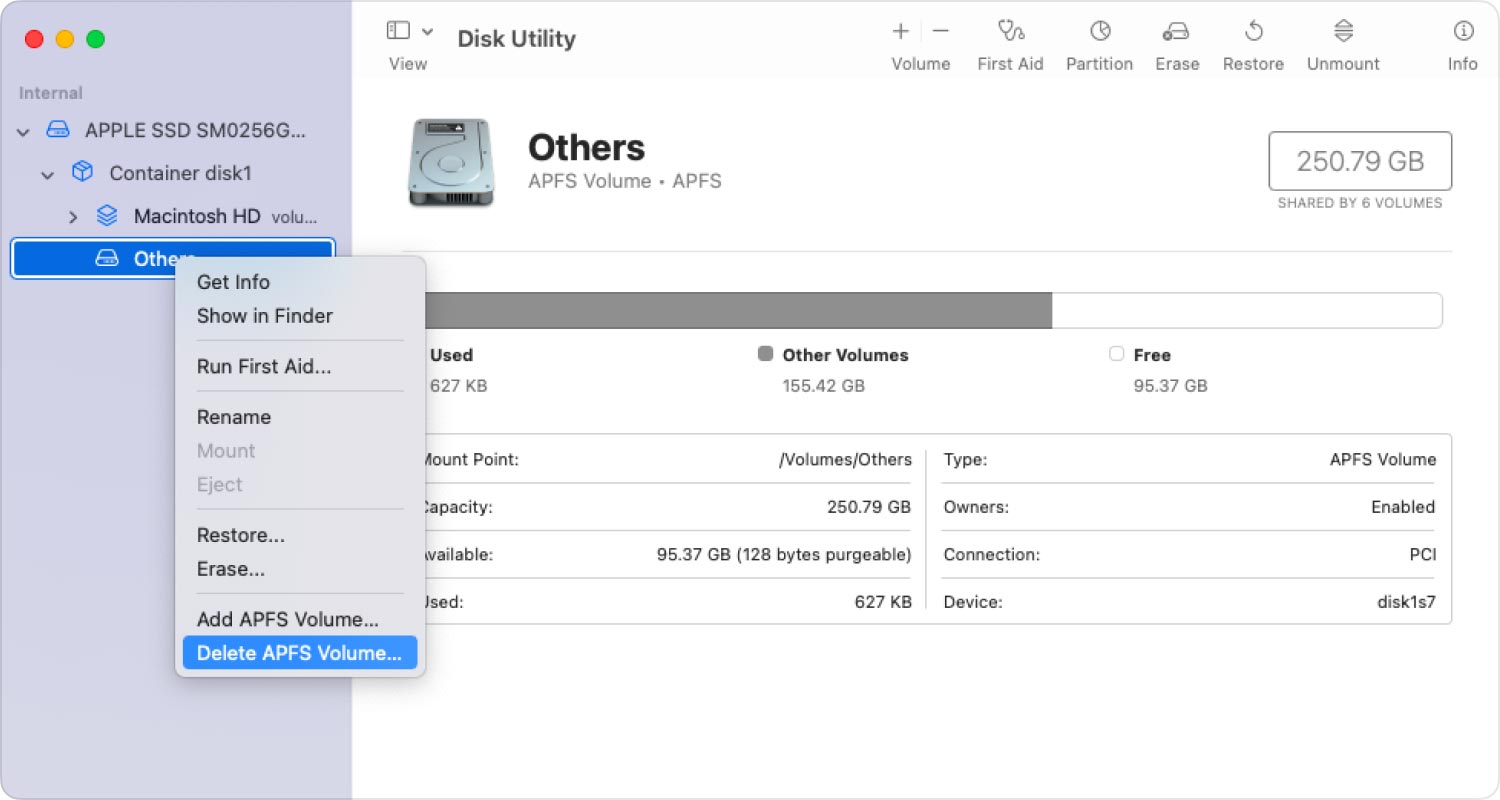Open the View dropdown chevron
Screen dimensions: 1500x800
427,31
